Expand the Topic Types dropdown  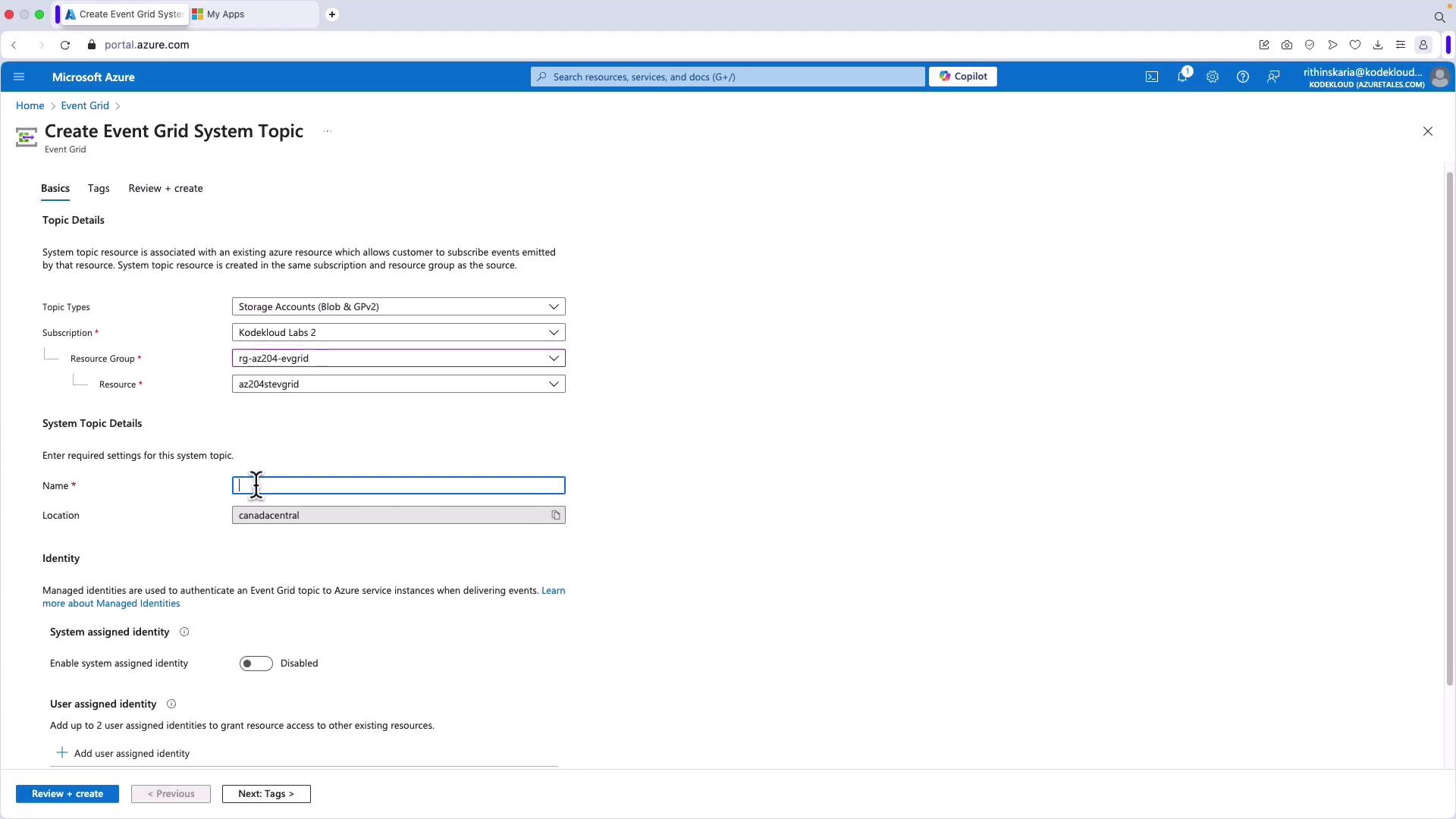point(398,307)
